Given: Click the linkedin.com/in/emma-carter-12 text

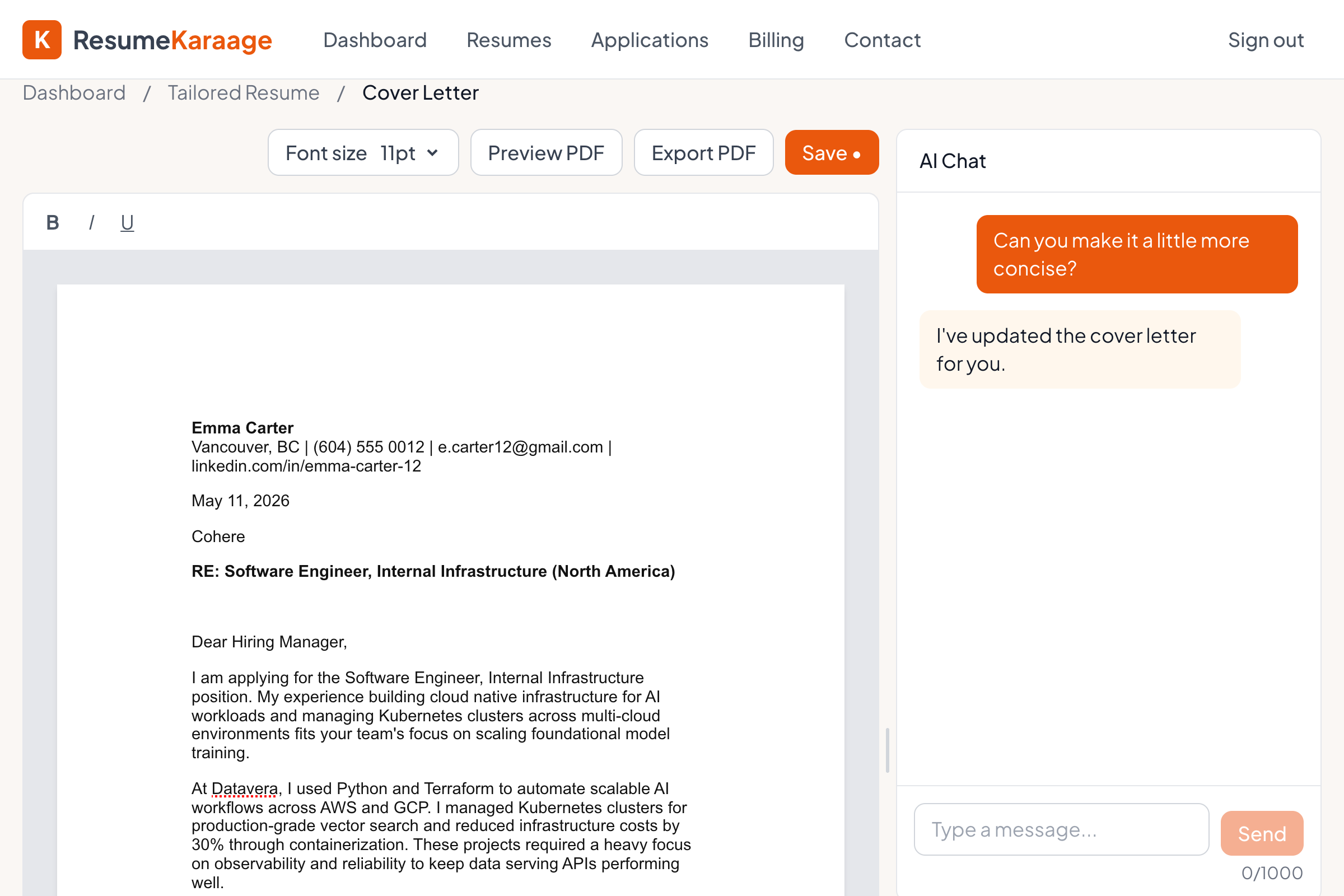Looking at the screenshot, I should 306,466.
